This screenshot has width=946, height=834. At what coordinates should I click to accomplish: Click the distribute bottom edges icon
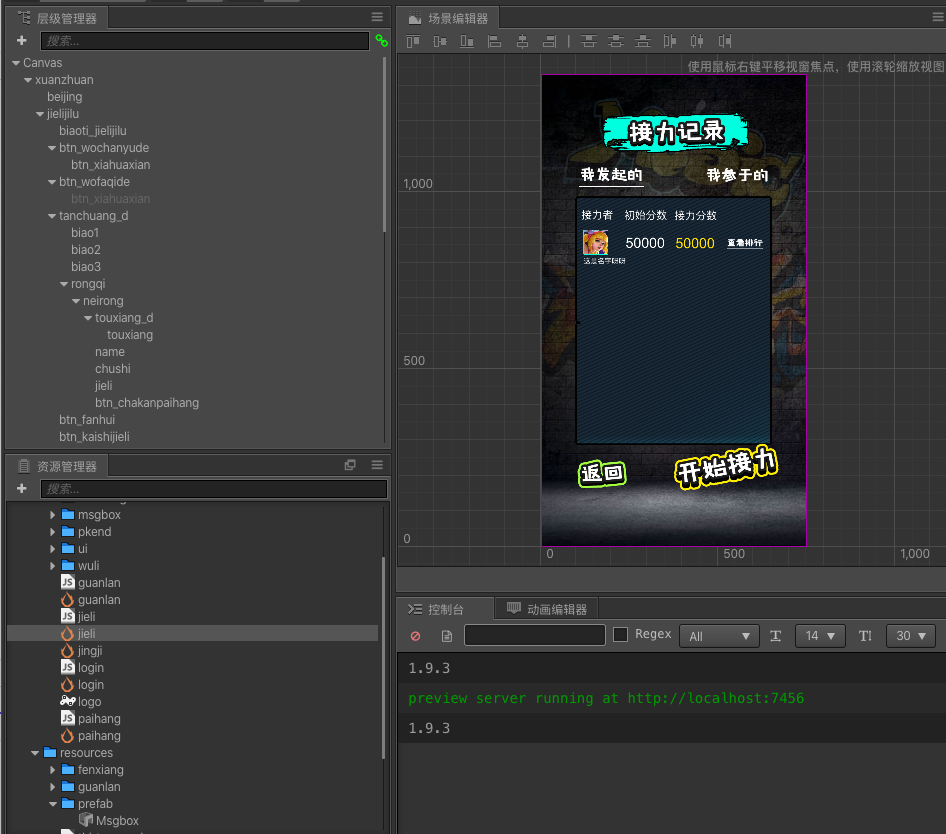point(643,41)
